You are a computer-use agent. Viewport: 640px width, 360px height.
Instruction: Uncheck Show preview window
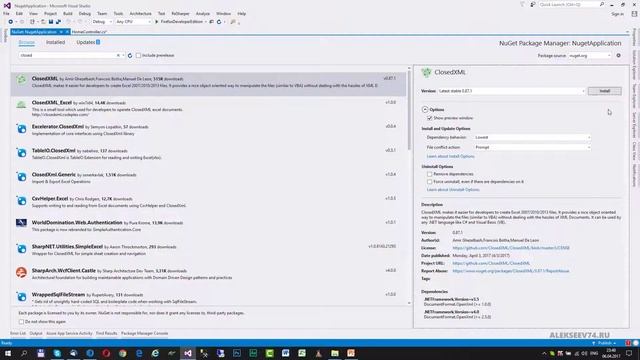[429, 118]
